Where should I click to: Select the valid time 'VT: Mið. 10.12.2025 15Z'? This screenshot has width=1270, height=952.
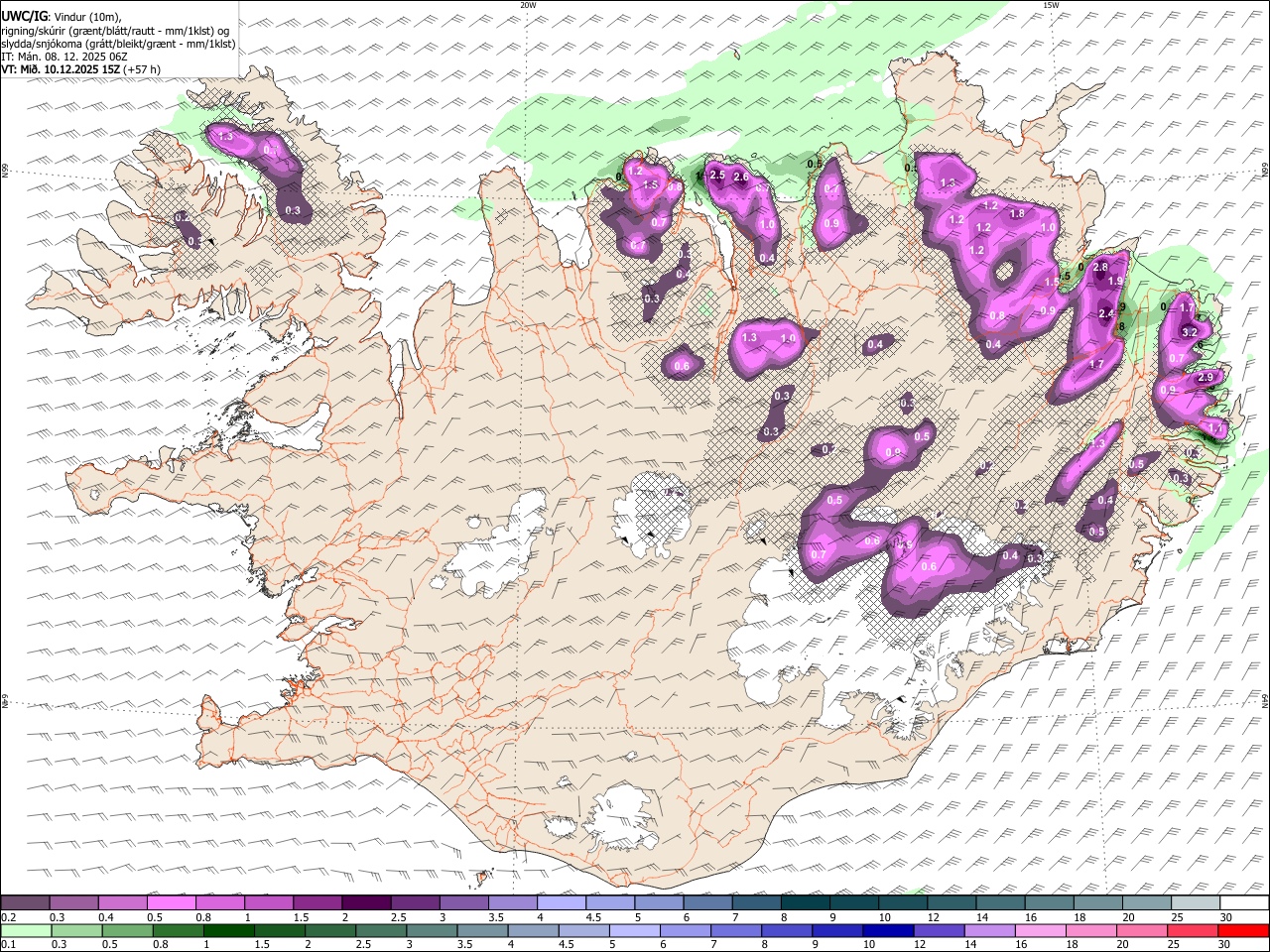tap(61, 69)
